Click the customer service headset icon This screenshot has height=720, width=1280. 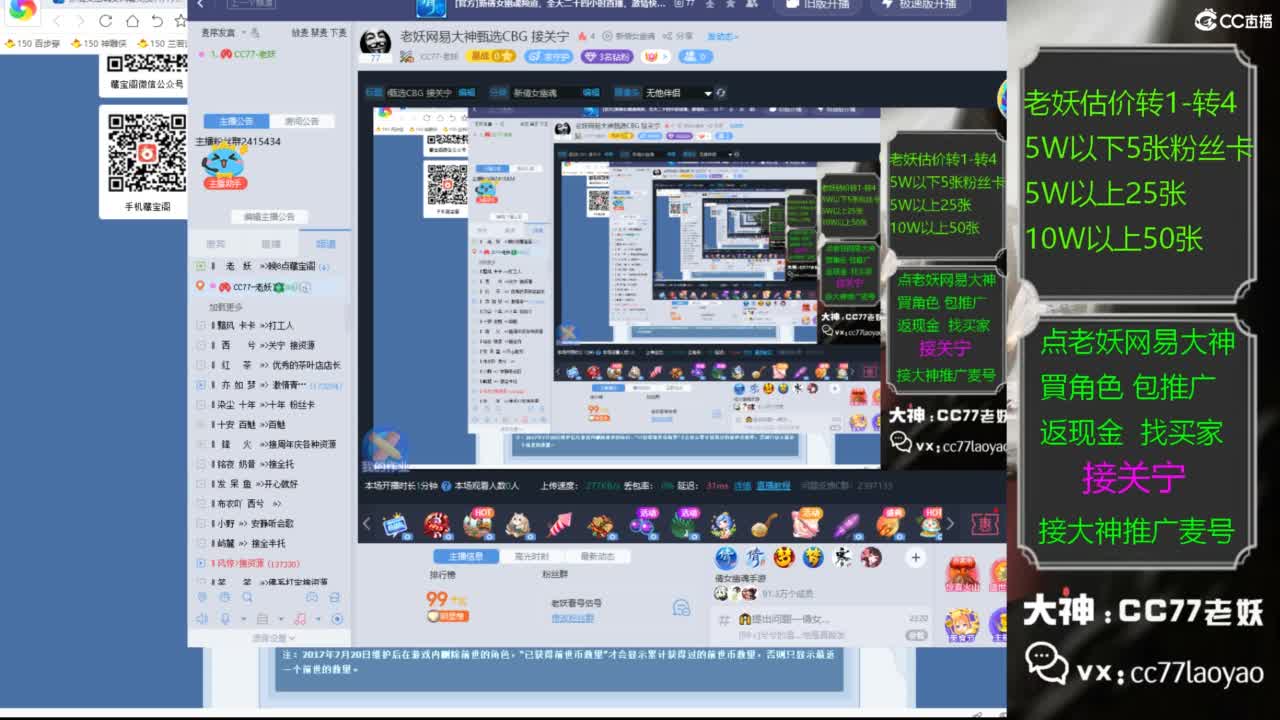(681, 607)
